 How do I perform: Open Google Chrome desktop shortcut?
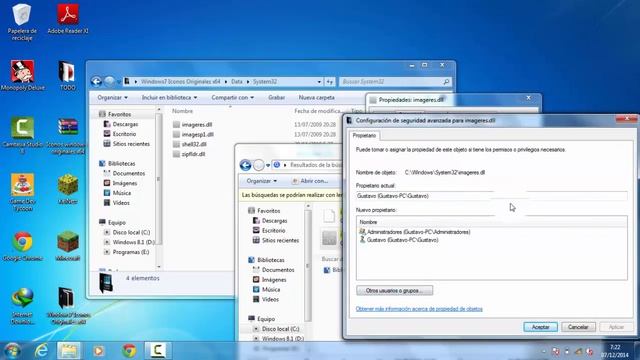22,246
